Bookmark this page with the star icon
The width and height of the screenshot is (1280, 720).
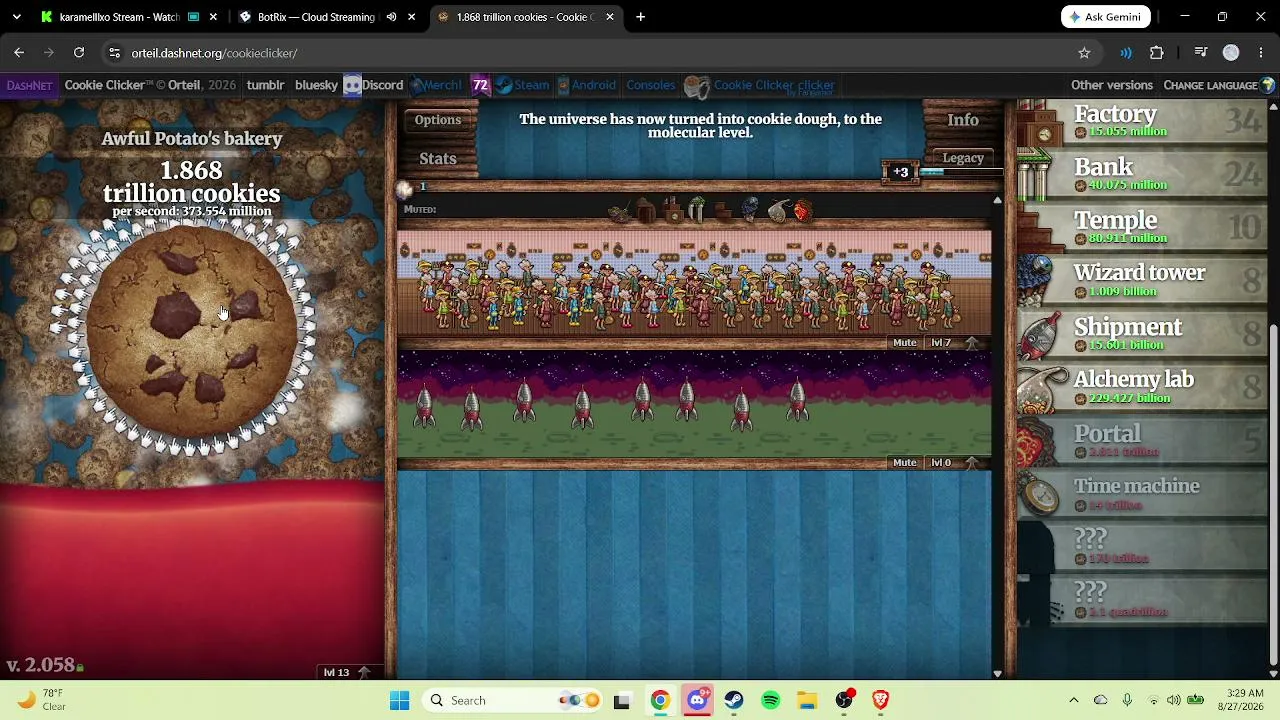[x=1084, y=53]
